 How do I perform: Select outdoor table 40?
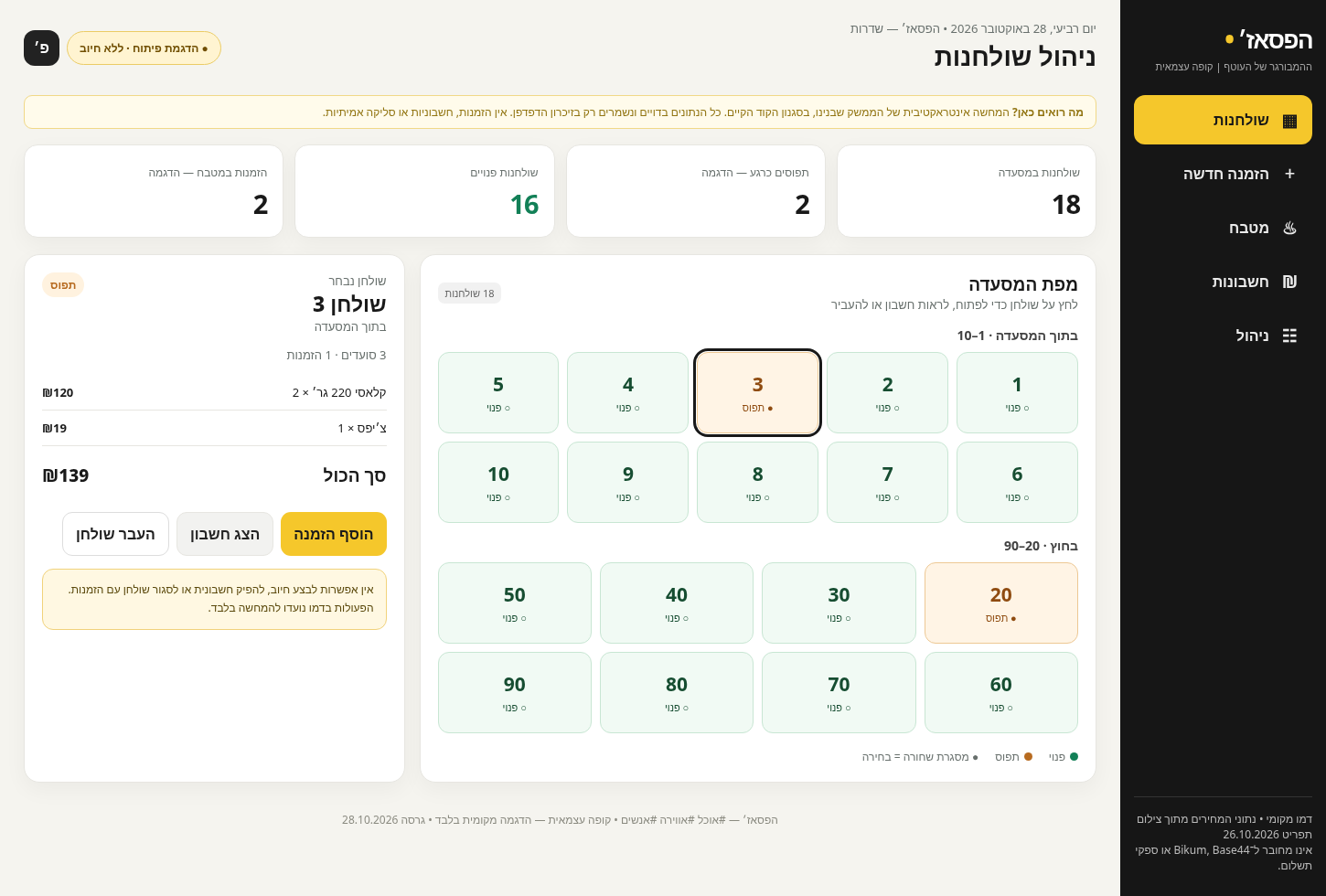tap(677, 603)
